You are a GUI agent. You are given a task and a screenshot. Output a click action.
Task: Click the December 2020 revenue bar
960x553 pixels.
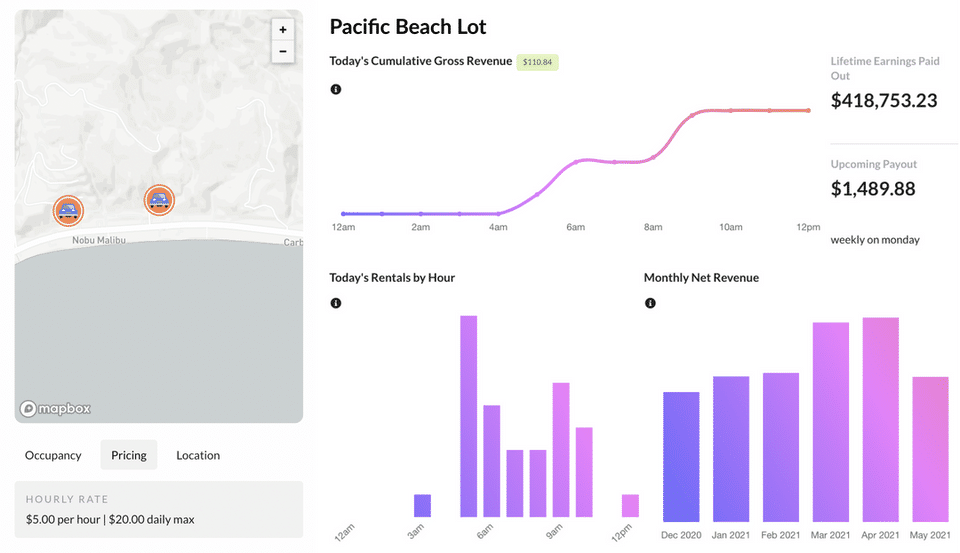pos(681,456)
